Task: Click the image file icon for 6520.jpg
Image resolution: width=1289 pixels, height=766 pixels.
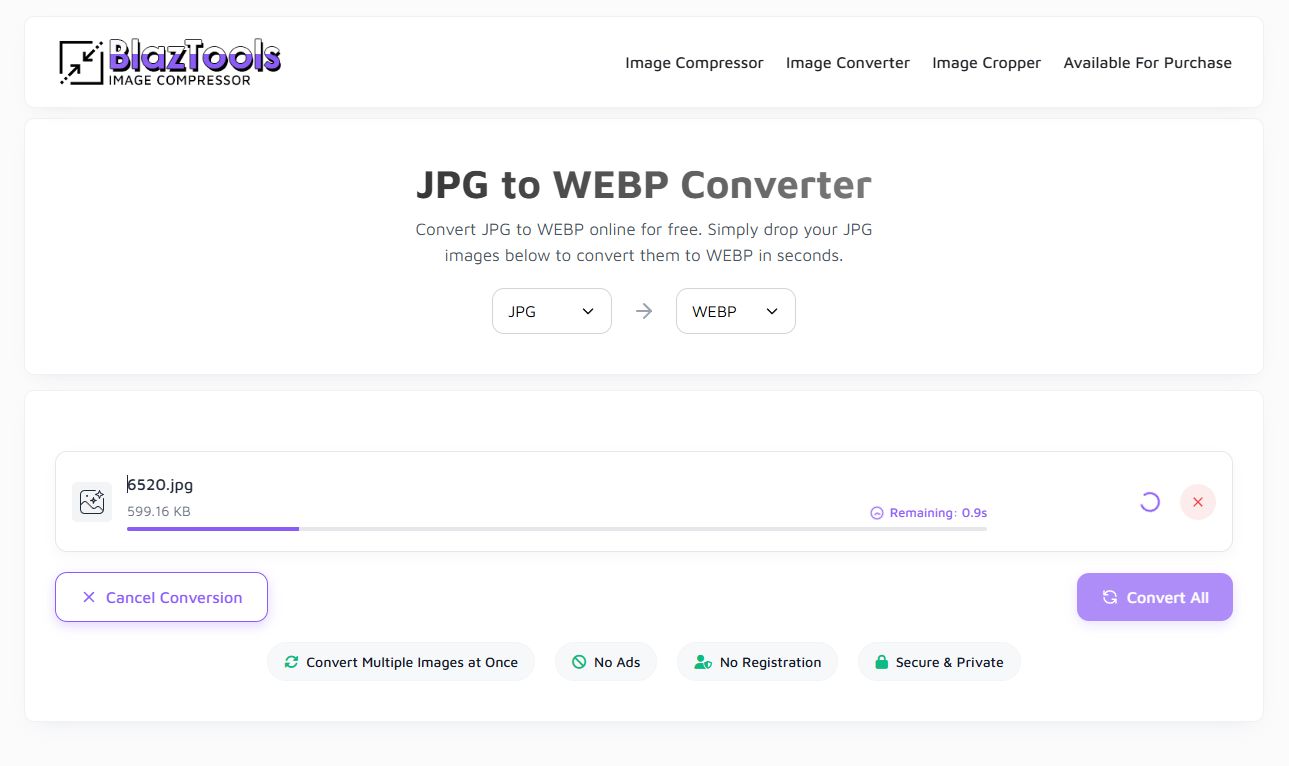Action: pos(92,502)
